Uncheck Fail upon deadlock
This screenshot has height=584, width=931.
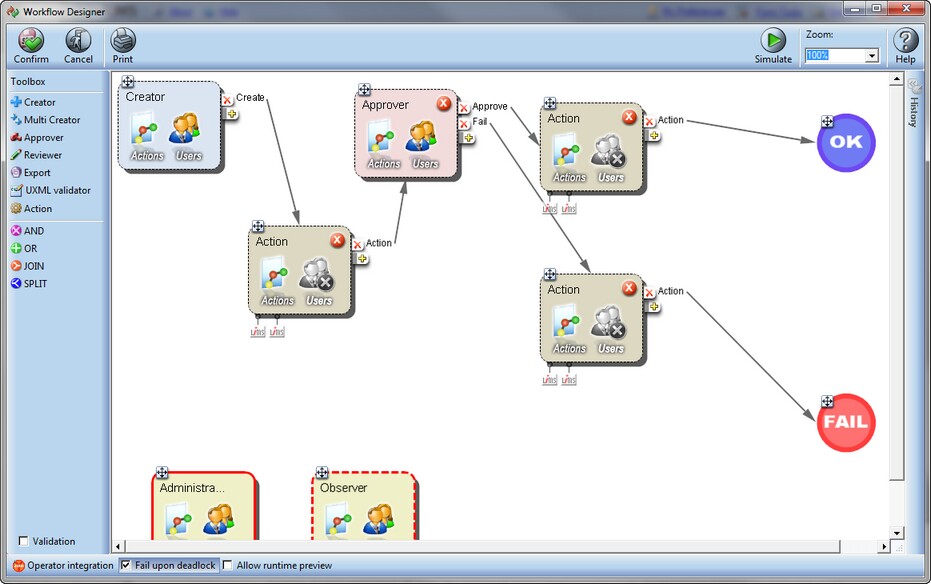(125, 565)
